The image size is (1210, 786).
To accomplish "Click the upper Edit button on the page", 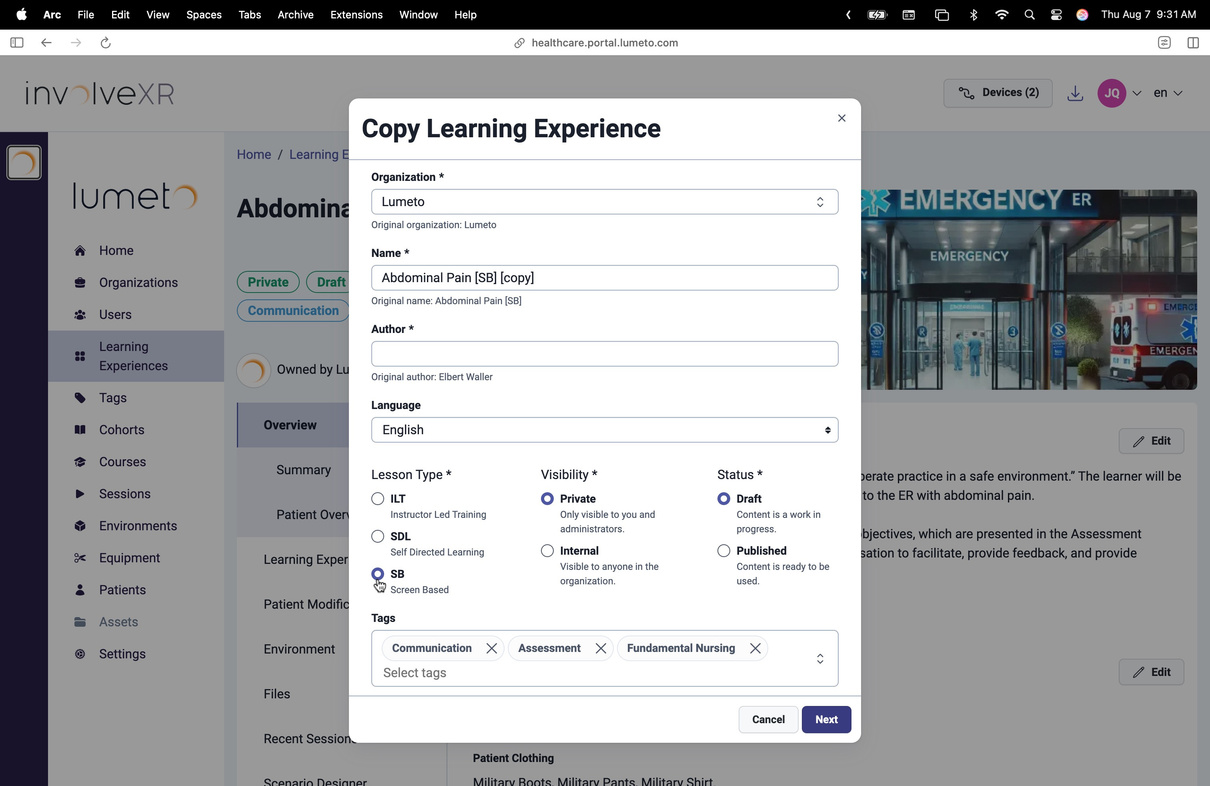I will 1151,441.
